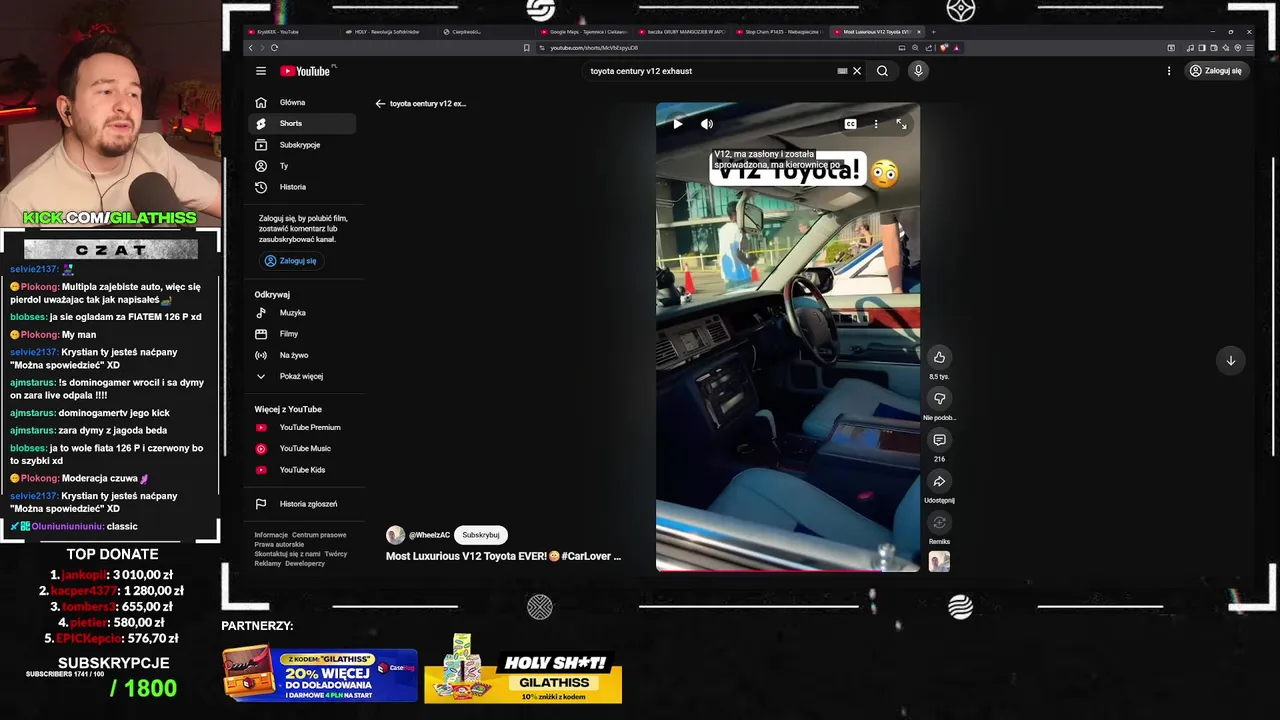
Task: Select Shorts in the sidebar
Action: (302, 123)
